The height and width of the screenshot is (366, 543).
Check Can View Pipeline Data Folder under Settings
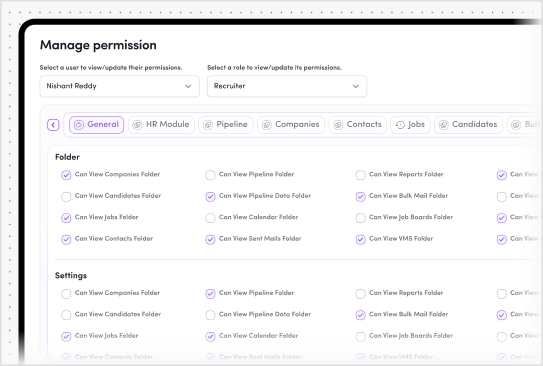click(x=210, y=315)
